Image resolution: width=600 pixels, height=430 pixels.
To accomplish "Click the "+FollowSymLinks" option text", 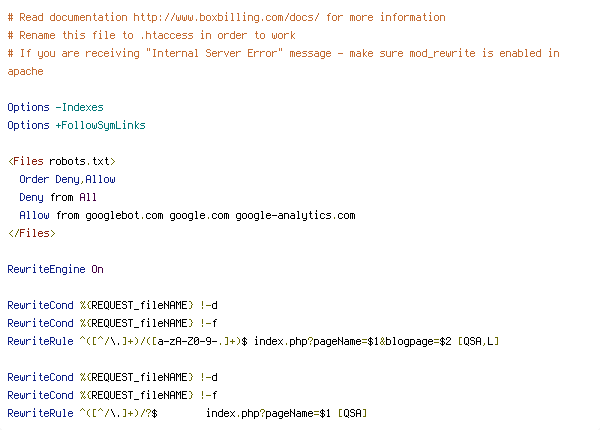I will click(101, 125).
